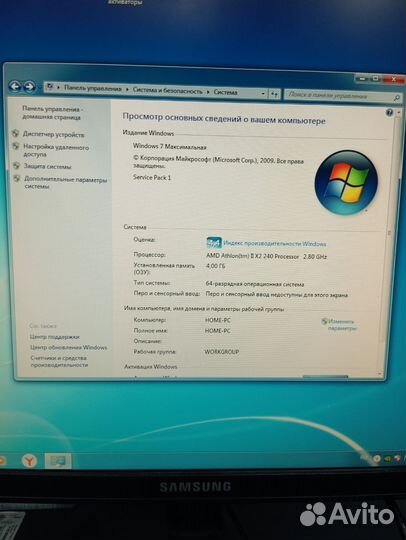
Task: Open Диспетчер устройств from the sidebar
Action: click(53, 134)
